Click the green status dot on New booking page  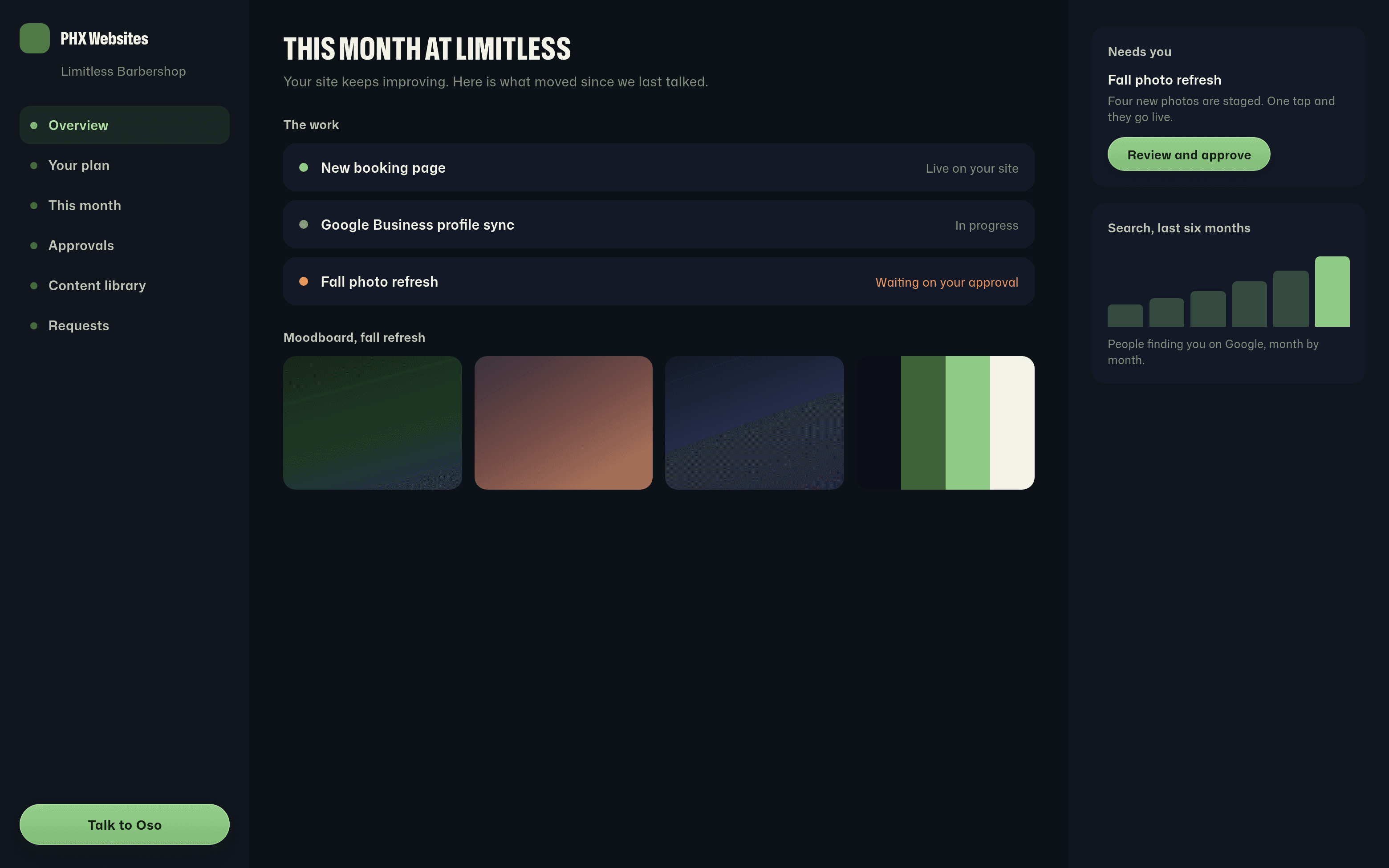[x=304, y=168]
